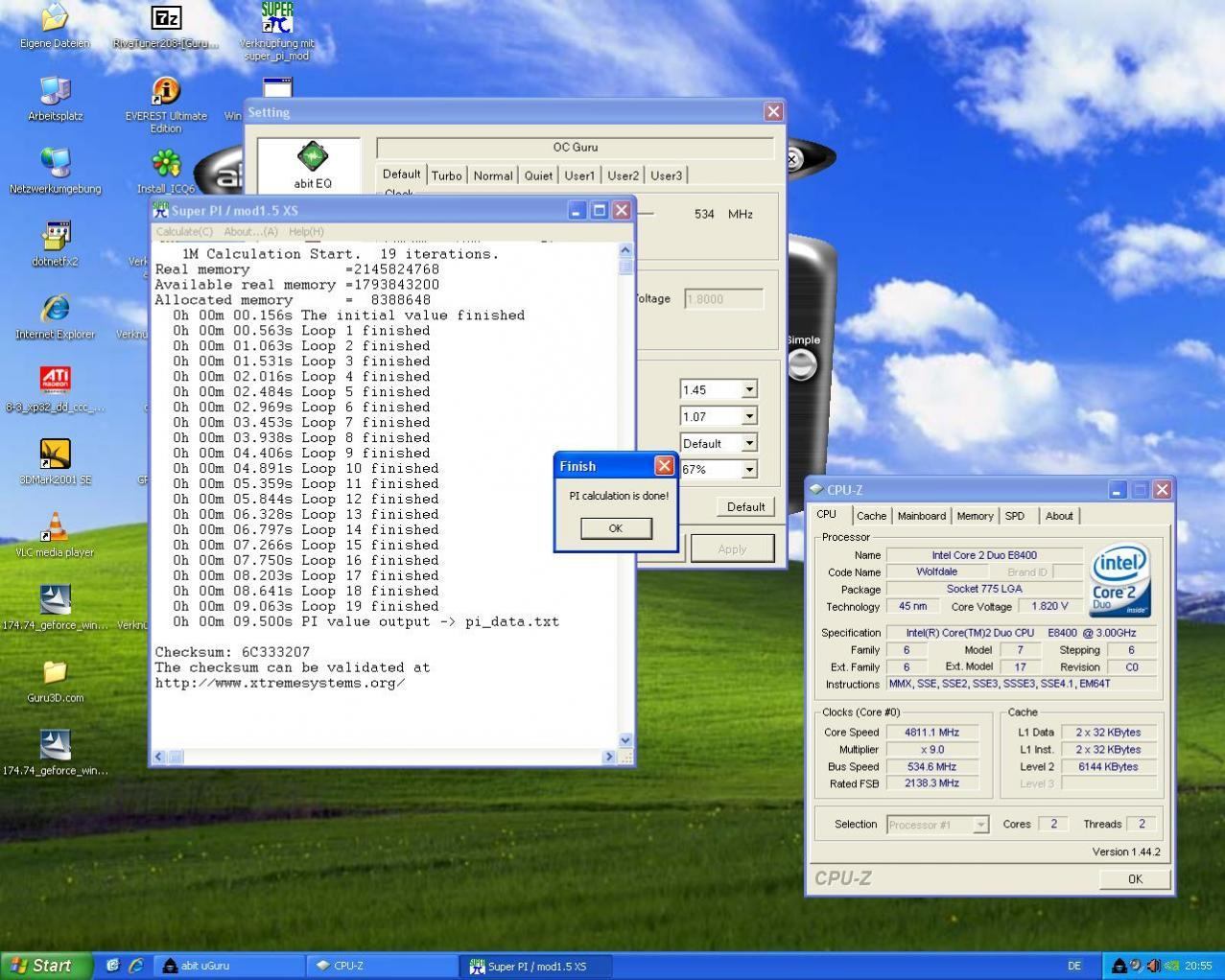Confirm the Finish dialog with OK
1225x980 pixels.
[x=616, y=528]
